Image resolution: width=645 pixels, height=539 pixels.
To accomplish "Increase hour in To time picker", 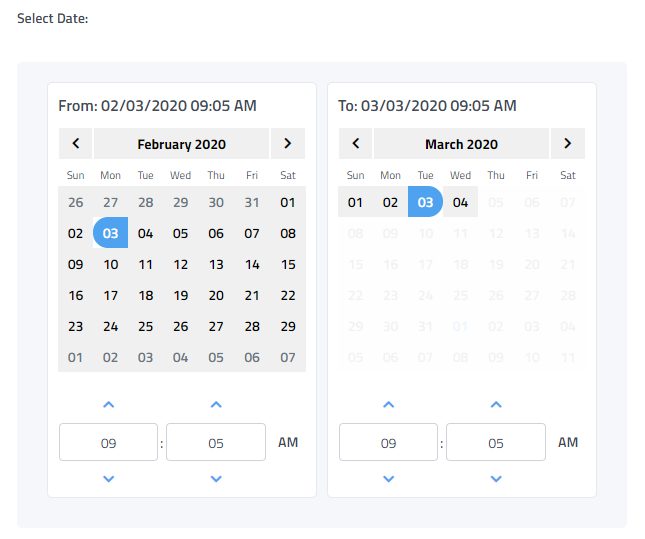I will tap(389, 405).
